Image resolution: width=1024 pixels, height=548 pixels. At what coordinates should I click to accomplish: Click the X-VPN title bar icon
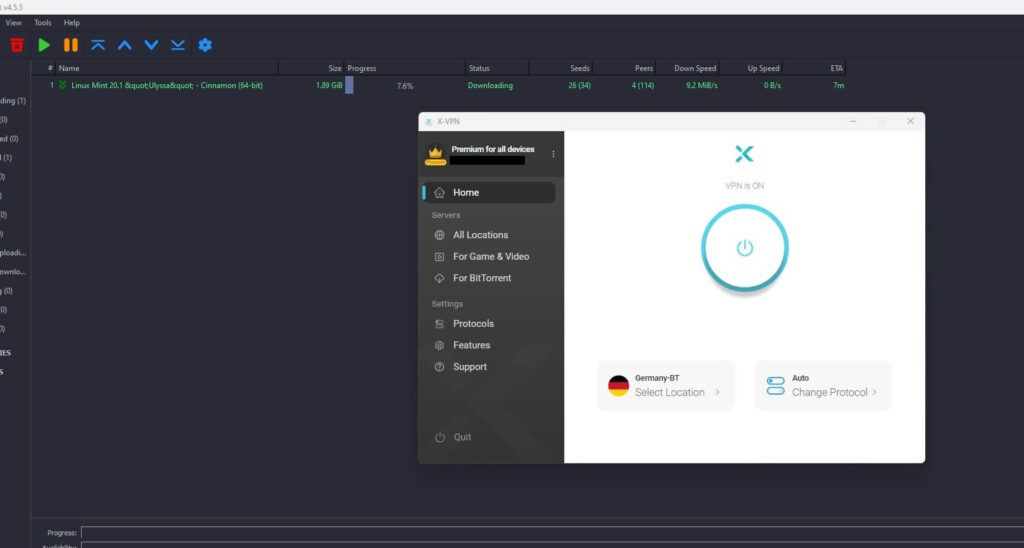click(428, 122)
